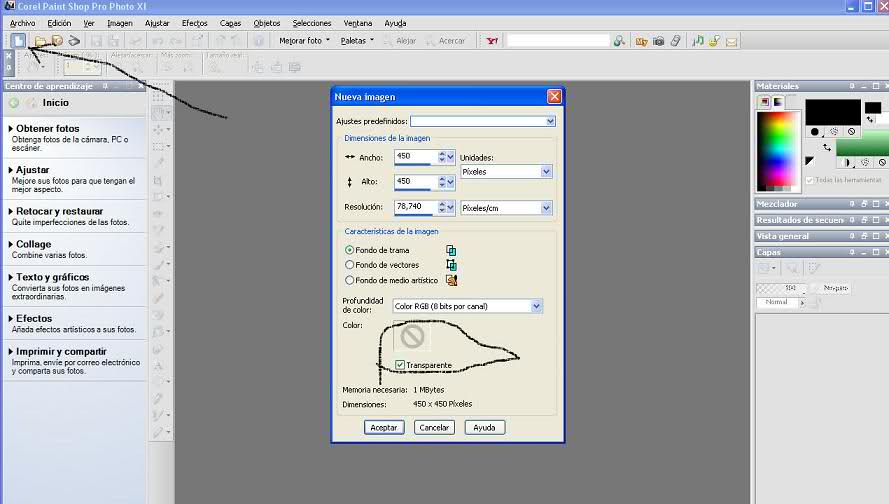Toggle background material transparent button
This screenshot has width=889, height=504.
tap(882, 163)
